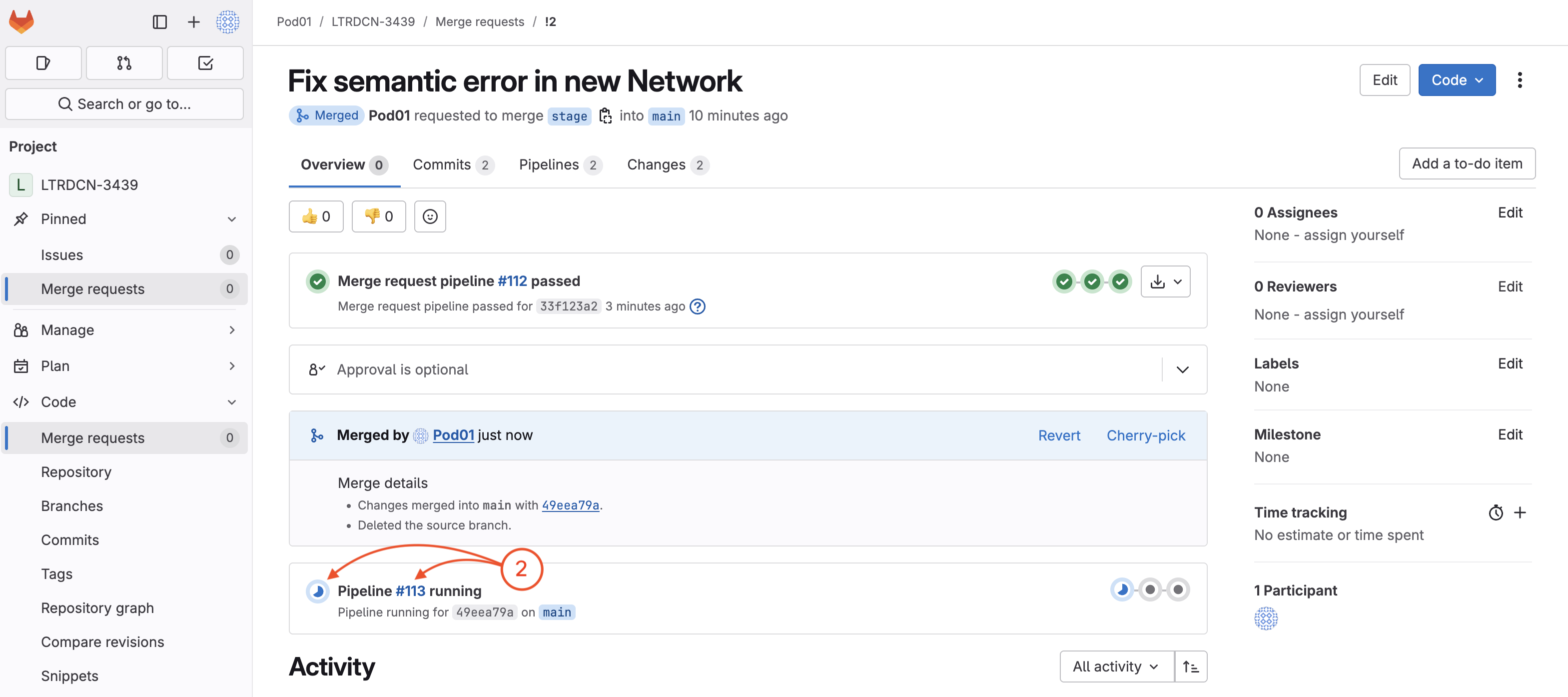Click the Cherry-pick button
Viewport: 1568px width, 697px height.
pos(1146,436)
